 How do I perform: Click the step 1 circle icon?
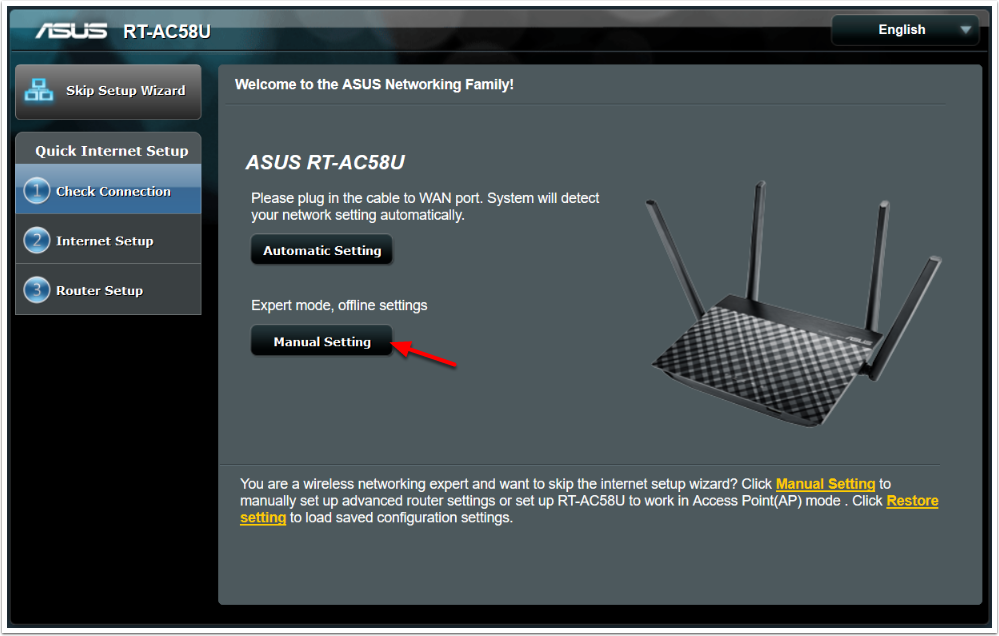[36, 191]
